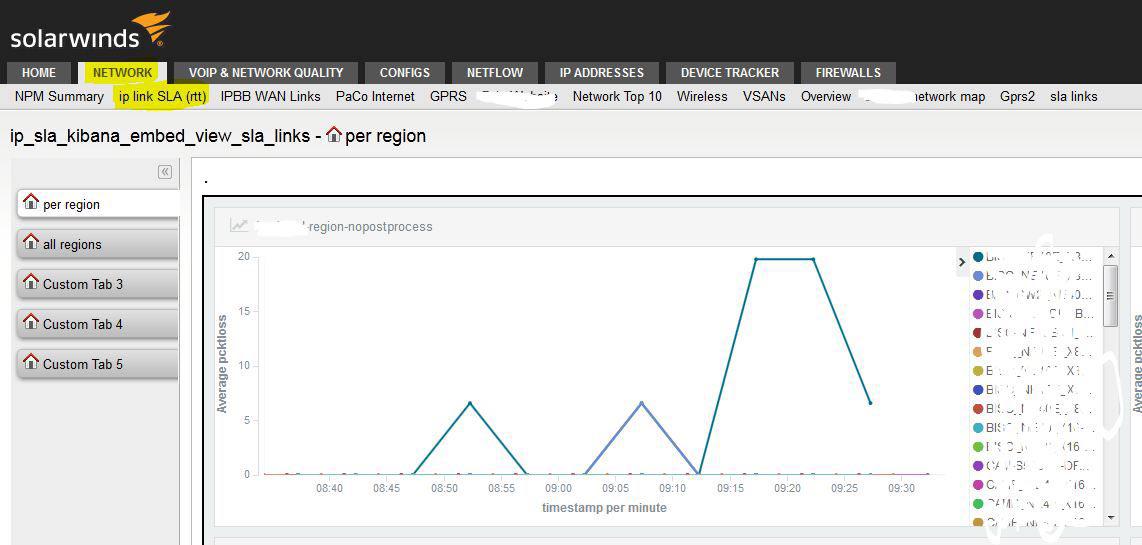Screen dimensions: 1142x545
Task: Open the Overview submenu item
Action: pos(826,96)
